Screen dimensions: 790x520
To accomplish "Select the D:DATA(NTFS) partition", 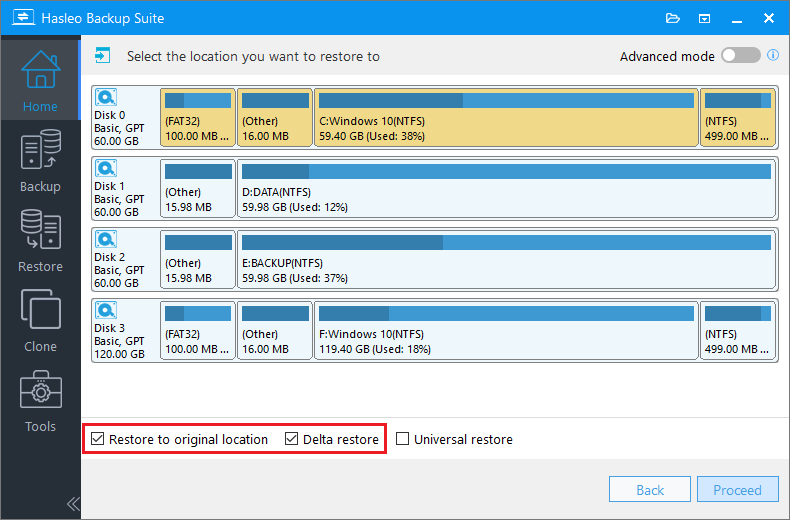I will coord(506,188).
